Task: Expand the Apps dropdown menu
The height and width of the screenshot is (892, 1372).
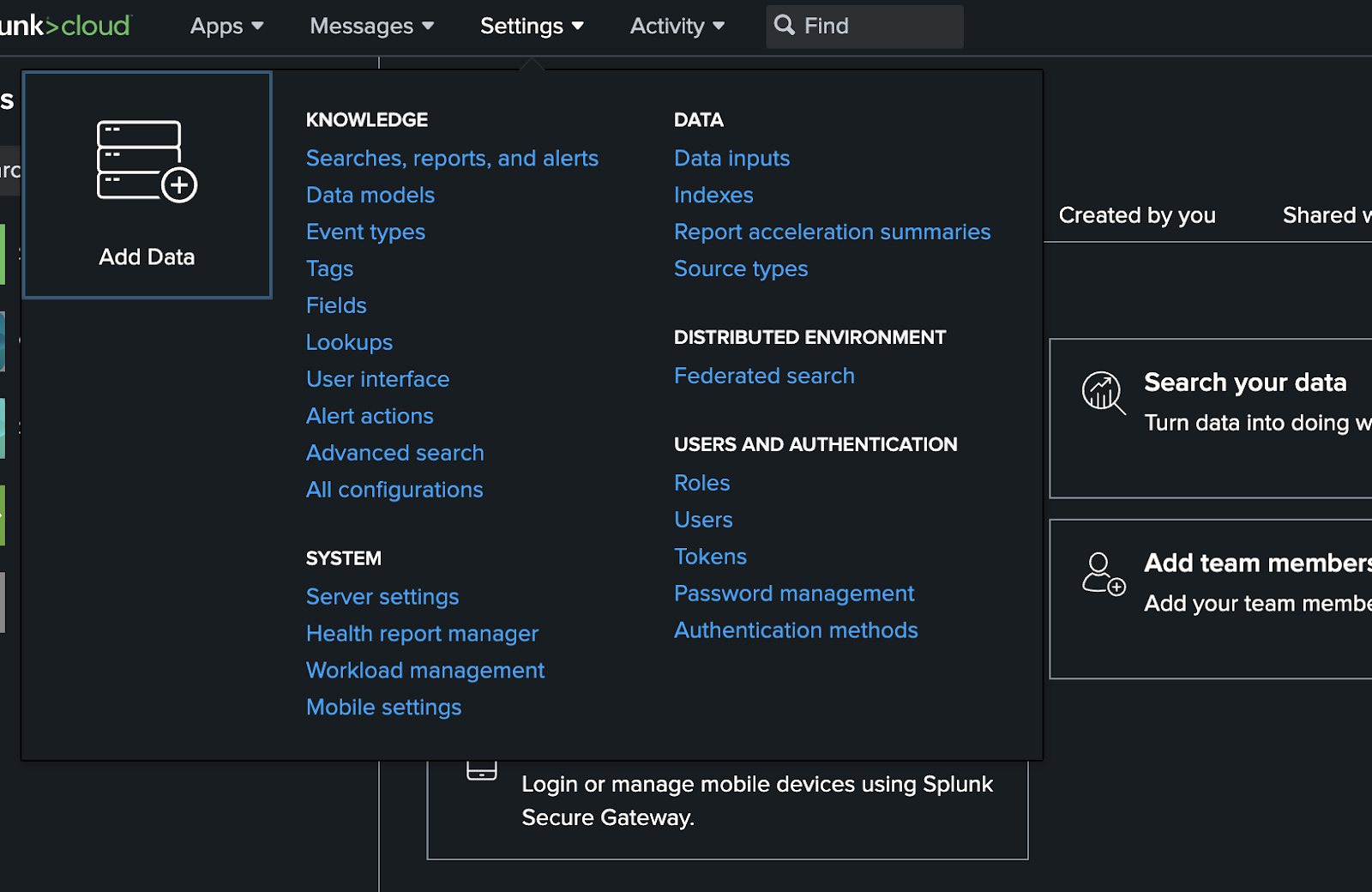Action: 226,27
